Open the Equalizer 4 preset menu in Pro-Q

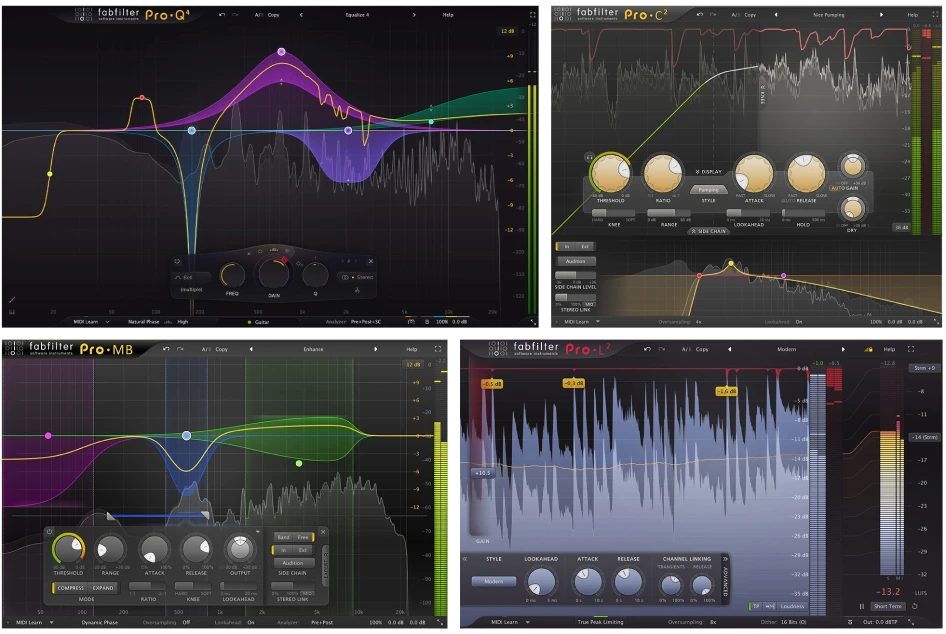coord(360,13)
